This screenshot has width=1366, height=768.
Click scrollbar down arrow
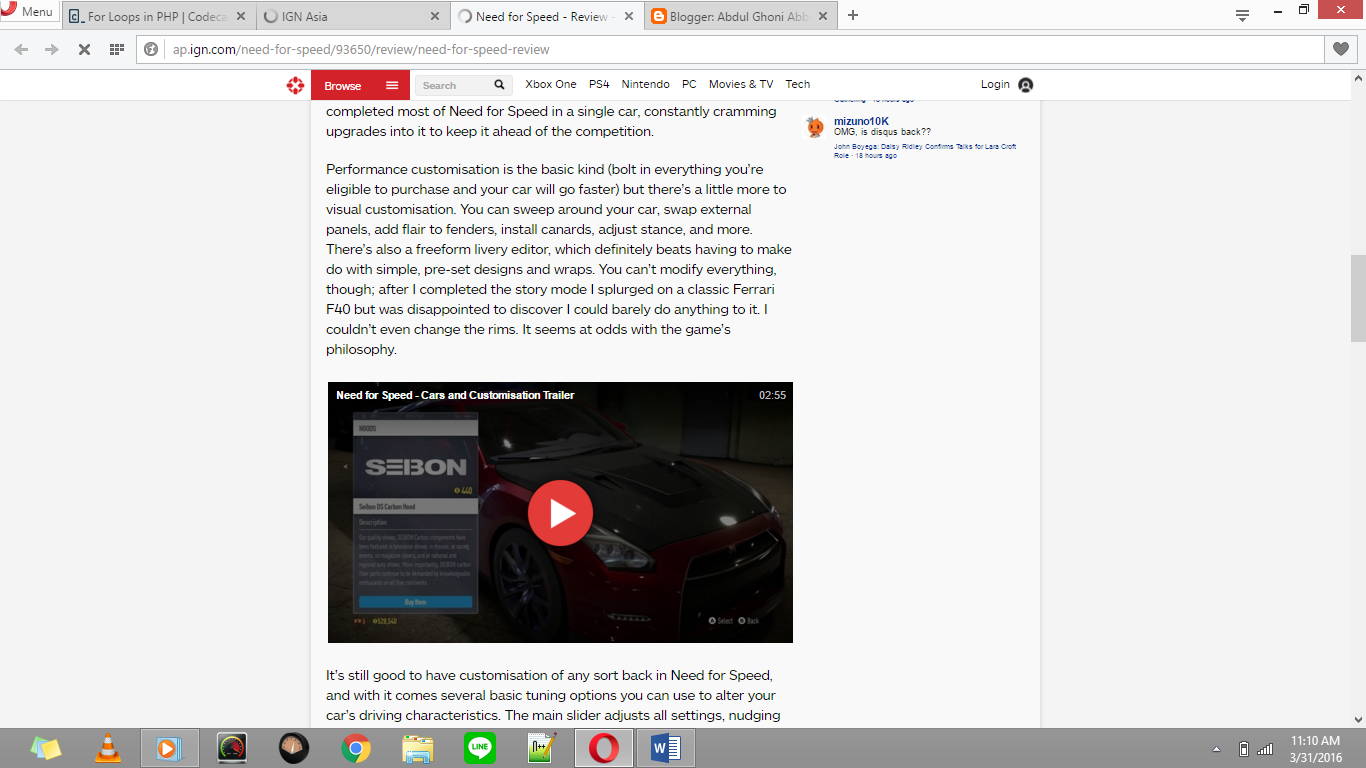click(x=1358, y=719)
